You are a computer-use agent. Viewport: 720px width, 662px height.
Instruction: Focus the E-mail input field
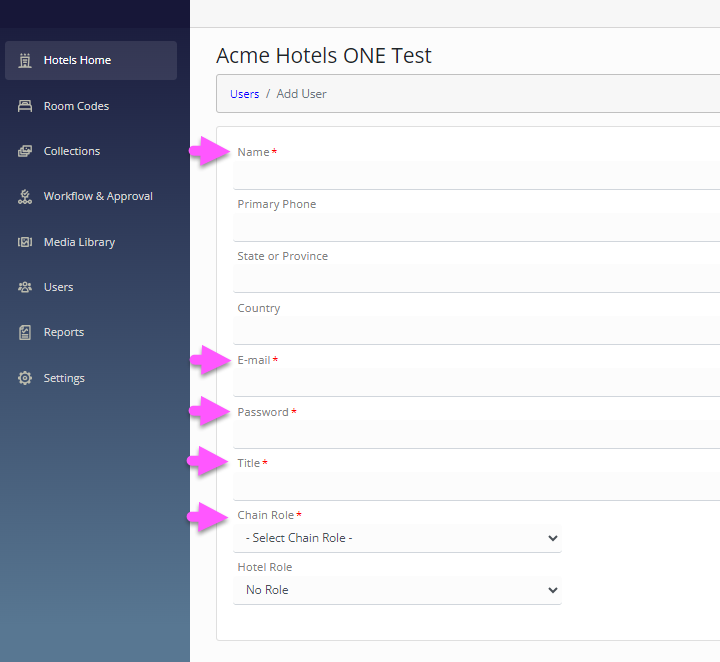(476, 382)
